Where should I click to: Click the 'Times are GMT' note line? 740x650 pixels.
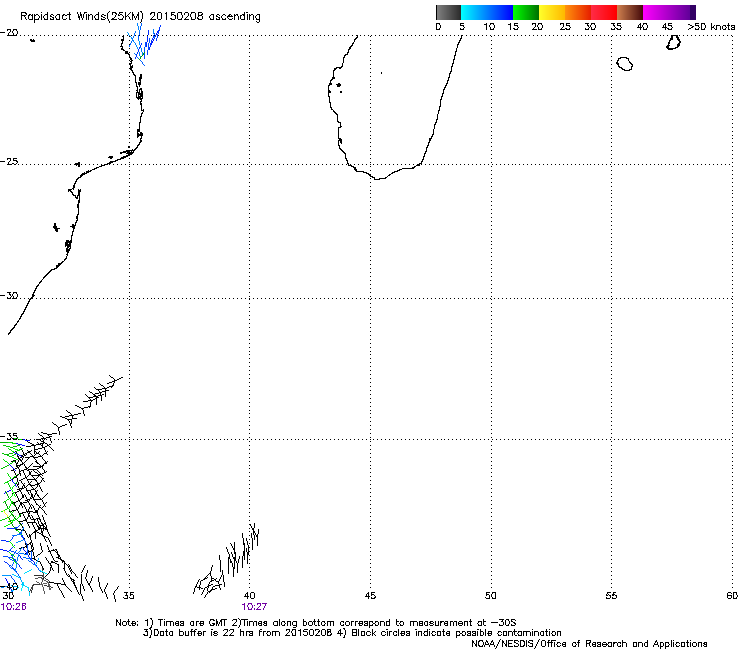coord(316,623)
